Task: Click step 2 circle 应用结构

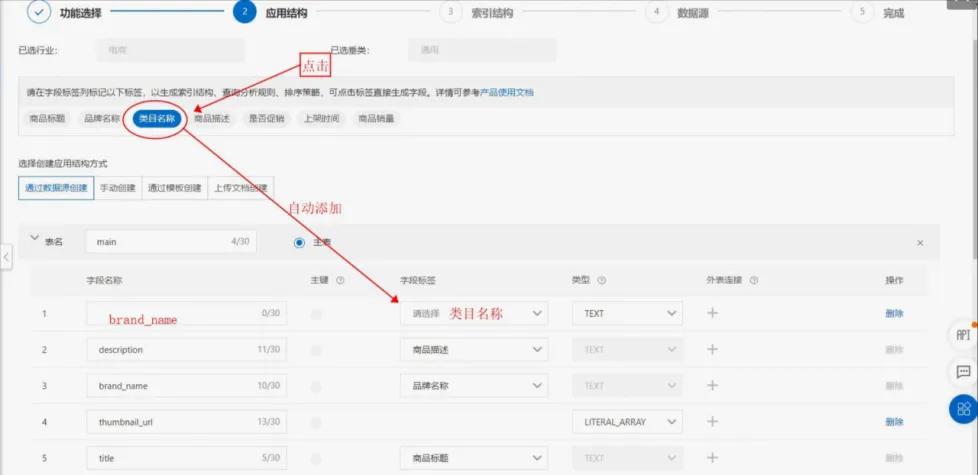Action: coord(244,12)
